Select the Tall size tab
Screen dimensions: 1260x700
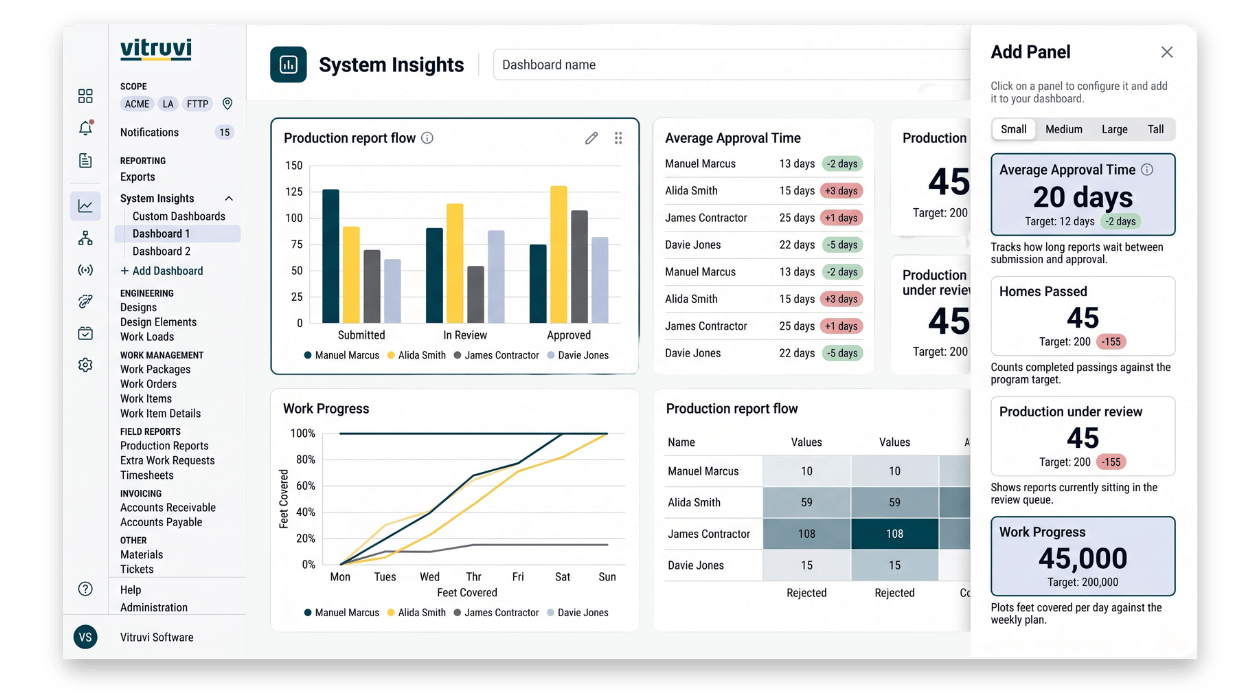click(1155, 129)
